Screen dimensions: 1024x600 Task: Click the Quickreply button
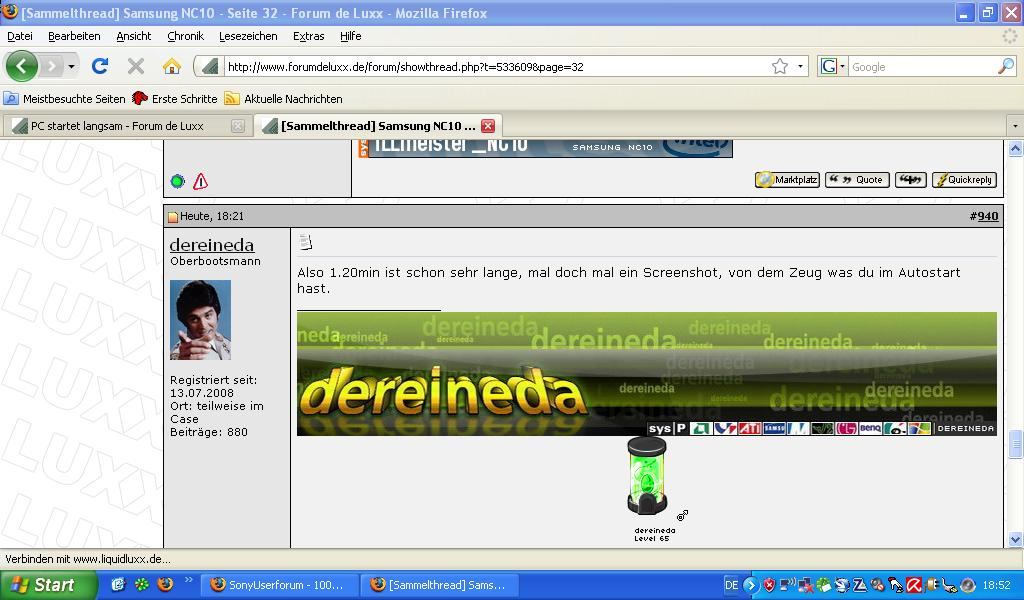tap(964, 180)
